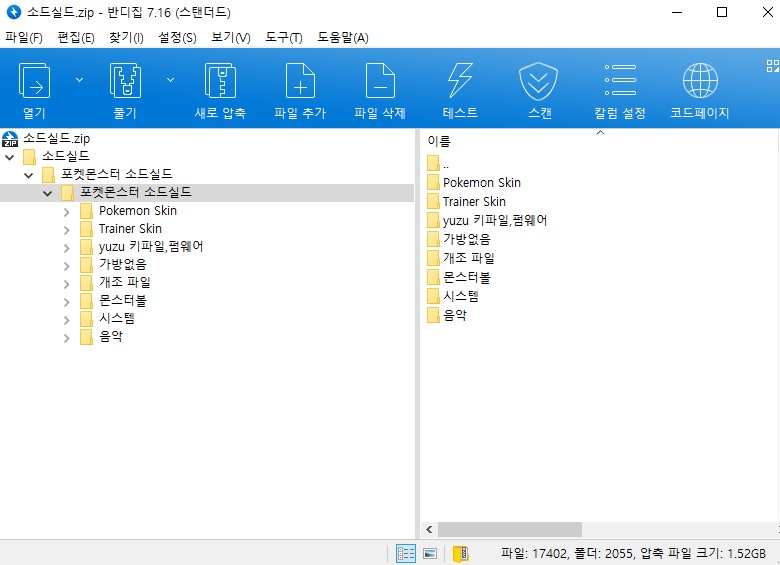Click the Bandizip app icon in title bar
The height and width of the screenshot is (565, 780).
13,12
